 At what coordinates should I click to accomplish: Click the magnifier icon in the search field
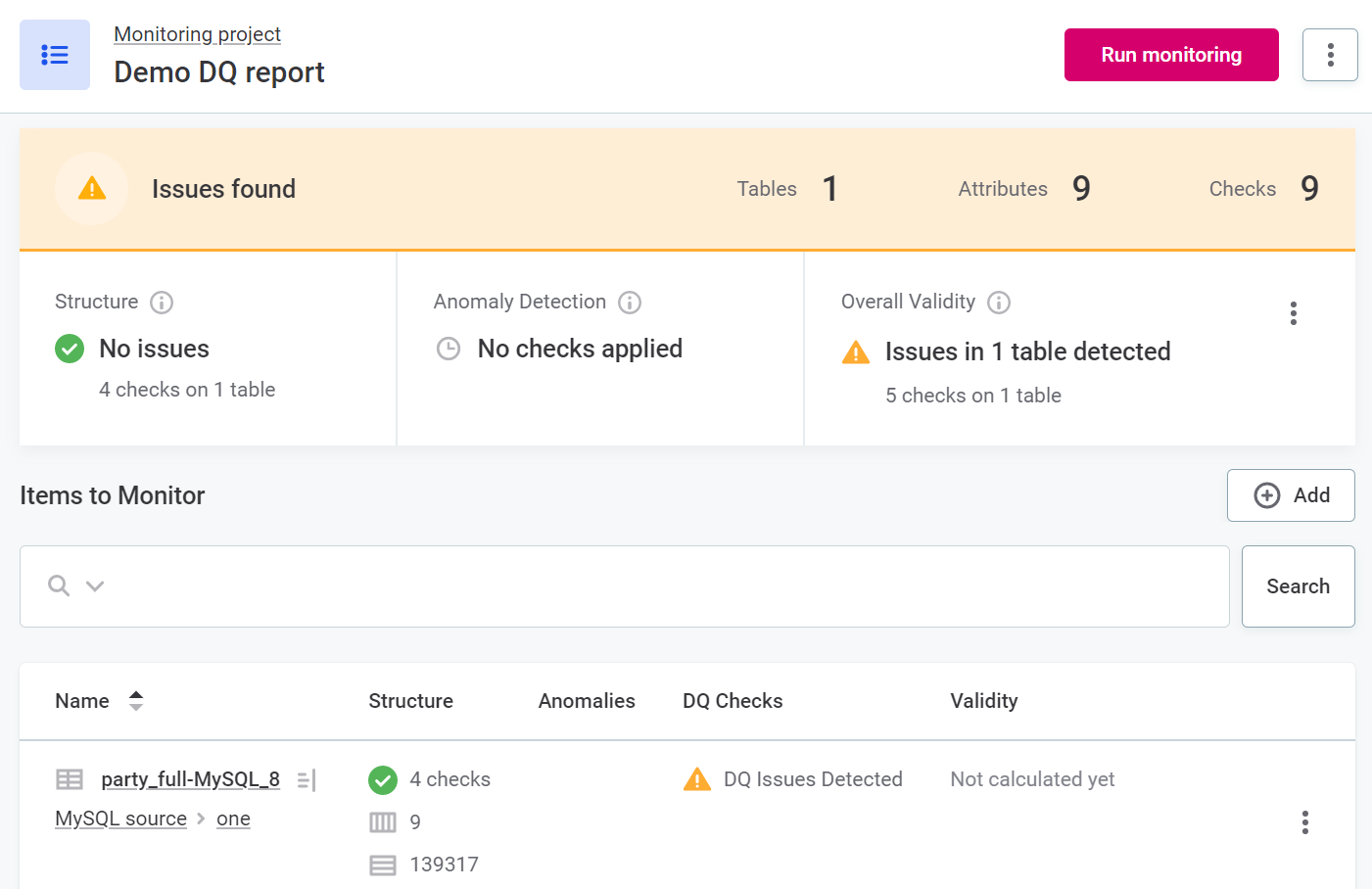click(59, 585)
